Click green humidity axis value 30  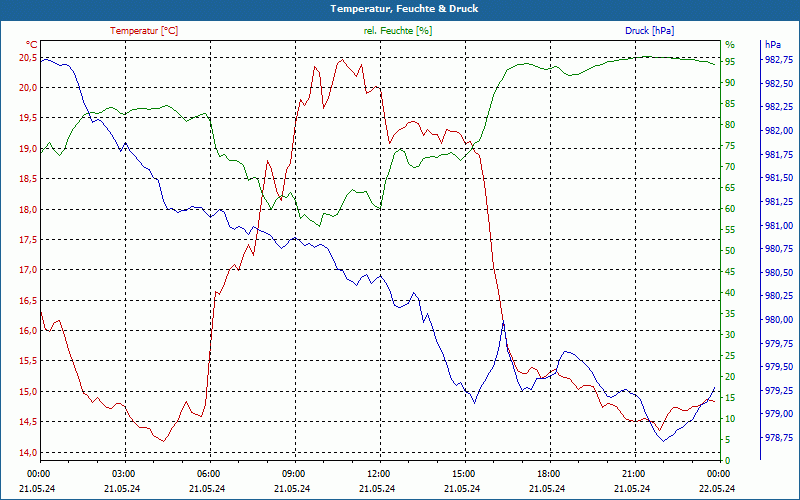730,335
